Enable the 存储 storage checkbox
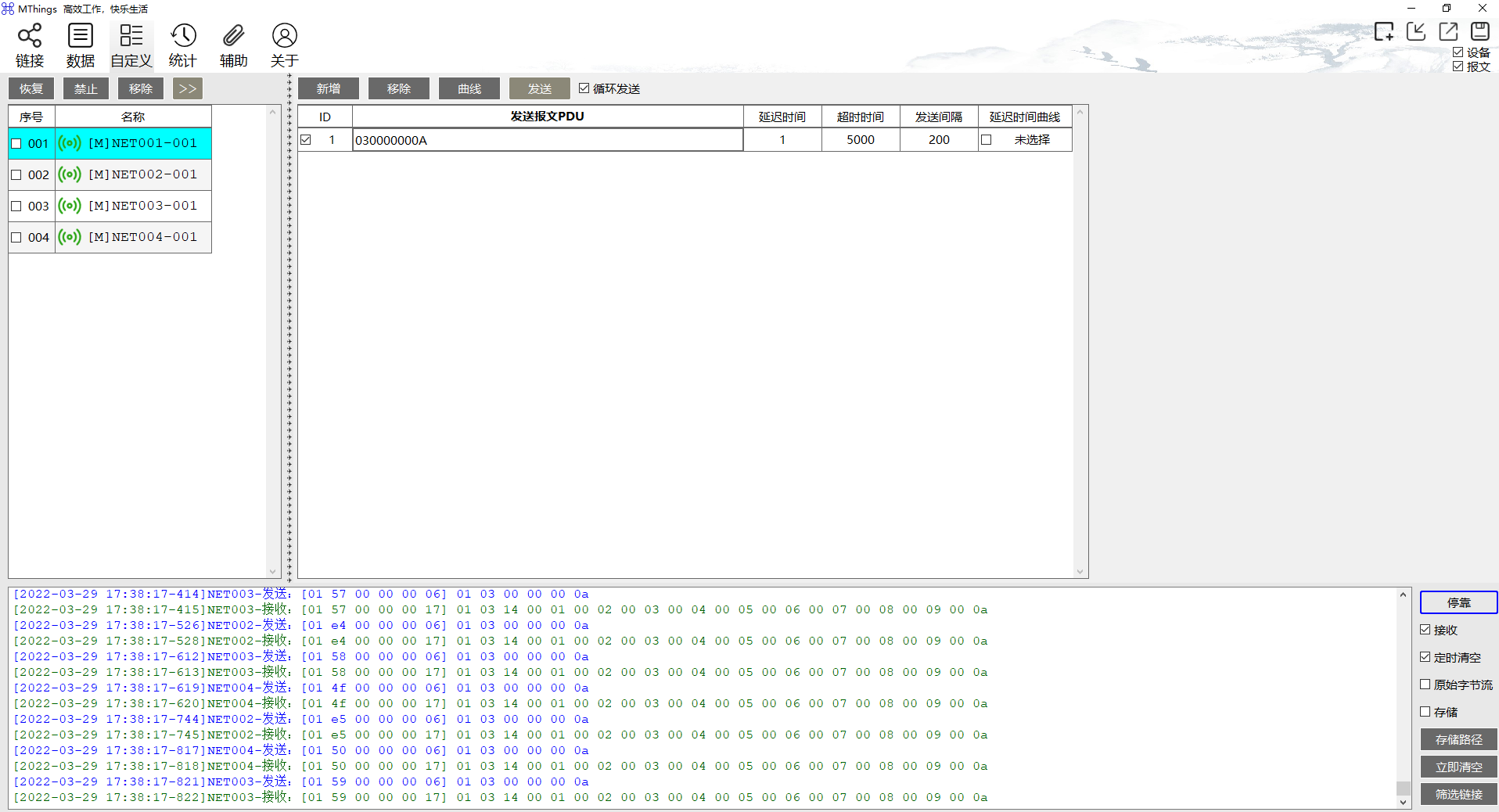 tap(1425, 712)
